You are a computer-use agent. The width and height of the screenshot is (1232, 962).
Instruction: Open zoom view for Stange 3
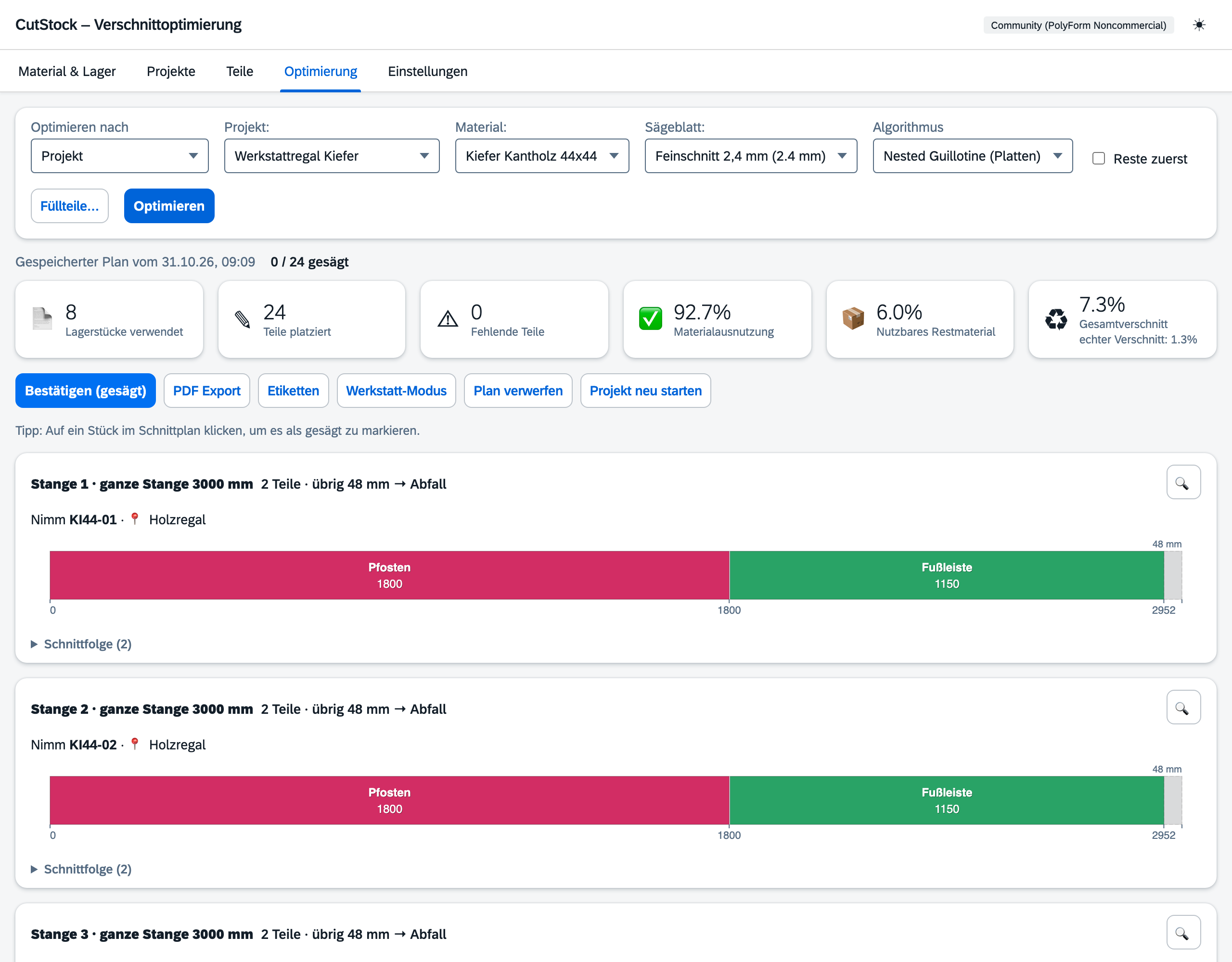[x=1183, y=932]
